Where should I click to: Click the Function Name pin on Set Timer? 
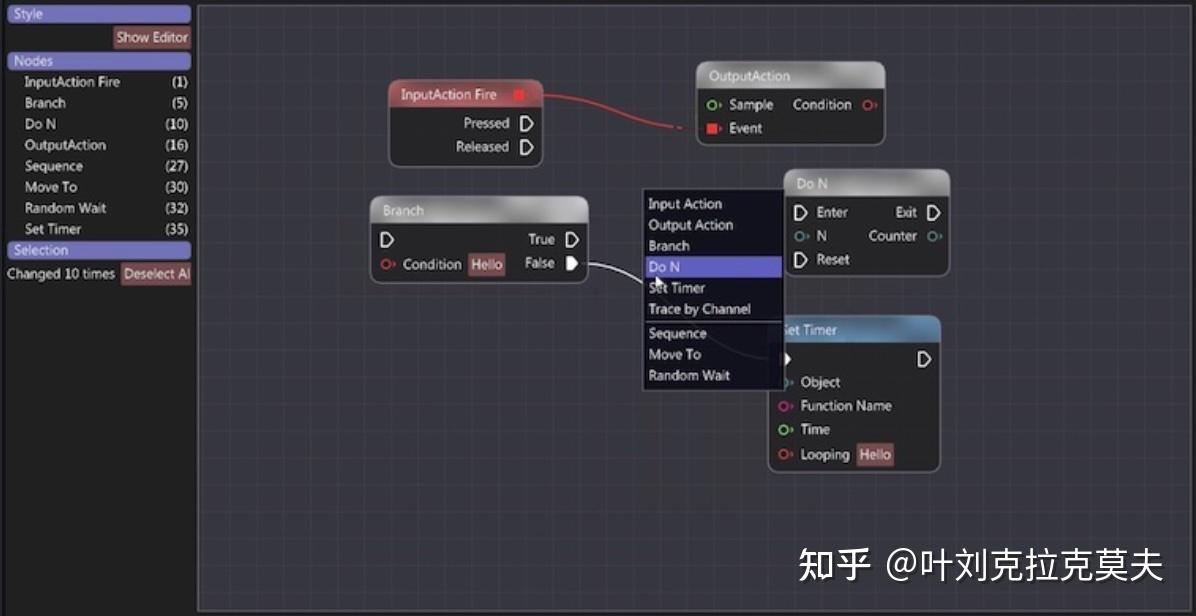(783, 406)
